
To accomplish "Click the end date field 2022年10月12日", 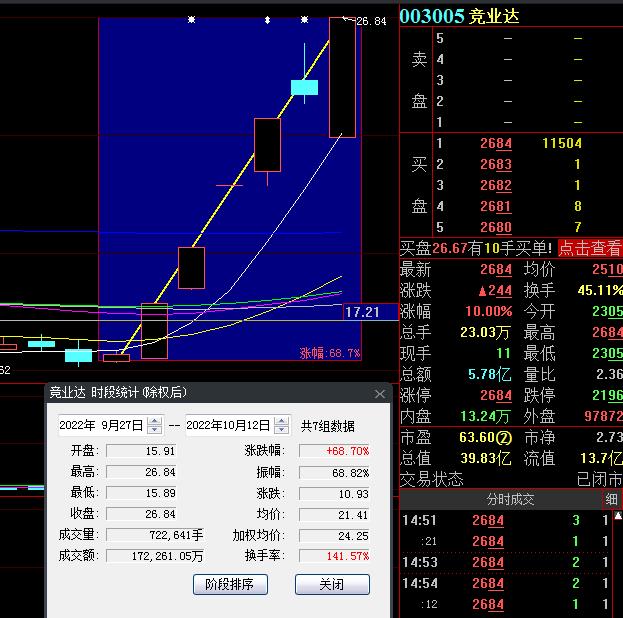I will click(229, 426).
